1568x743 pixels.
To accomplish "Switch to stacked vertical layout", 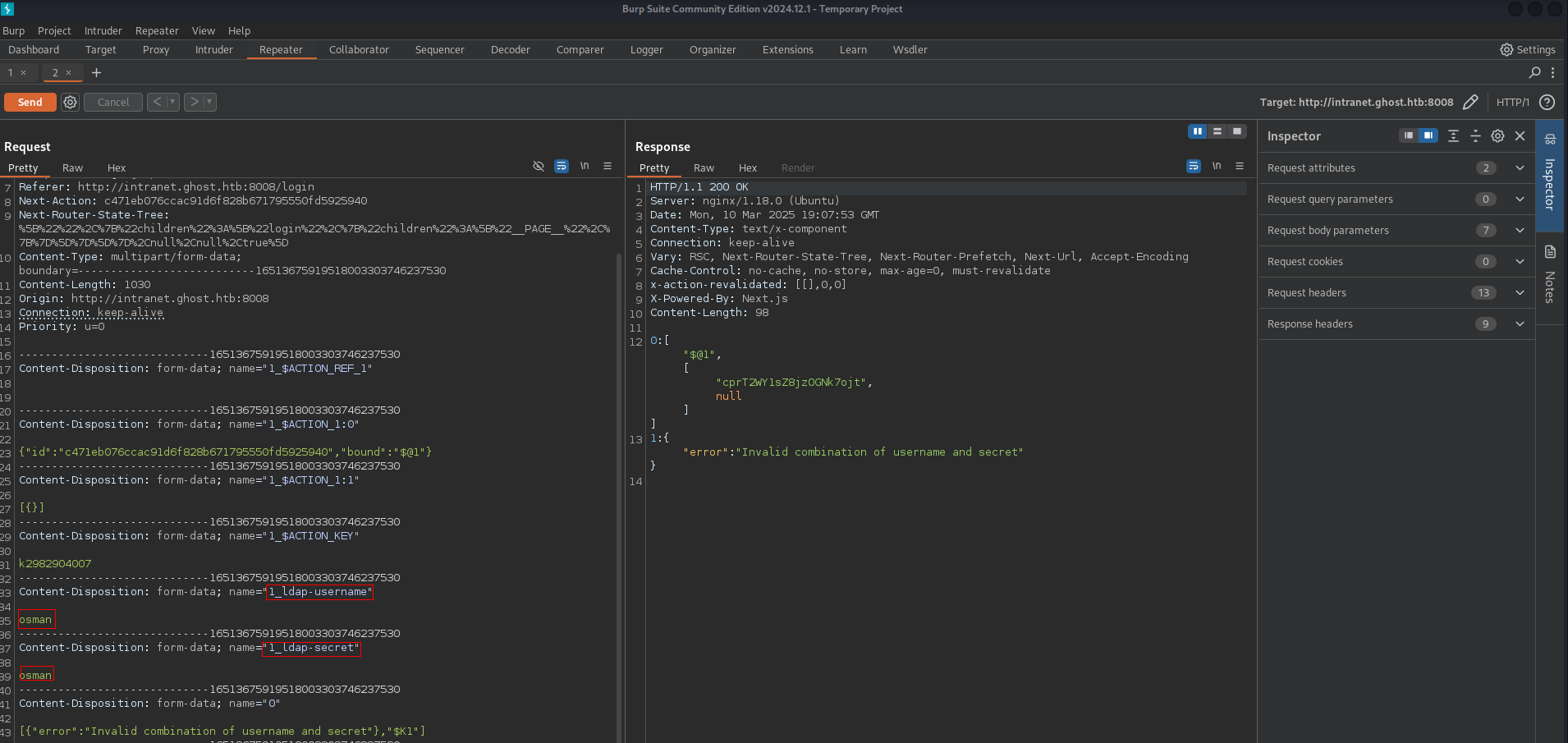I will coord(1217,131).
